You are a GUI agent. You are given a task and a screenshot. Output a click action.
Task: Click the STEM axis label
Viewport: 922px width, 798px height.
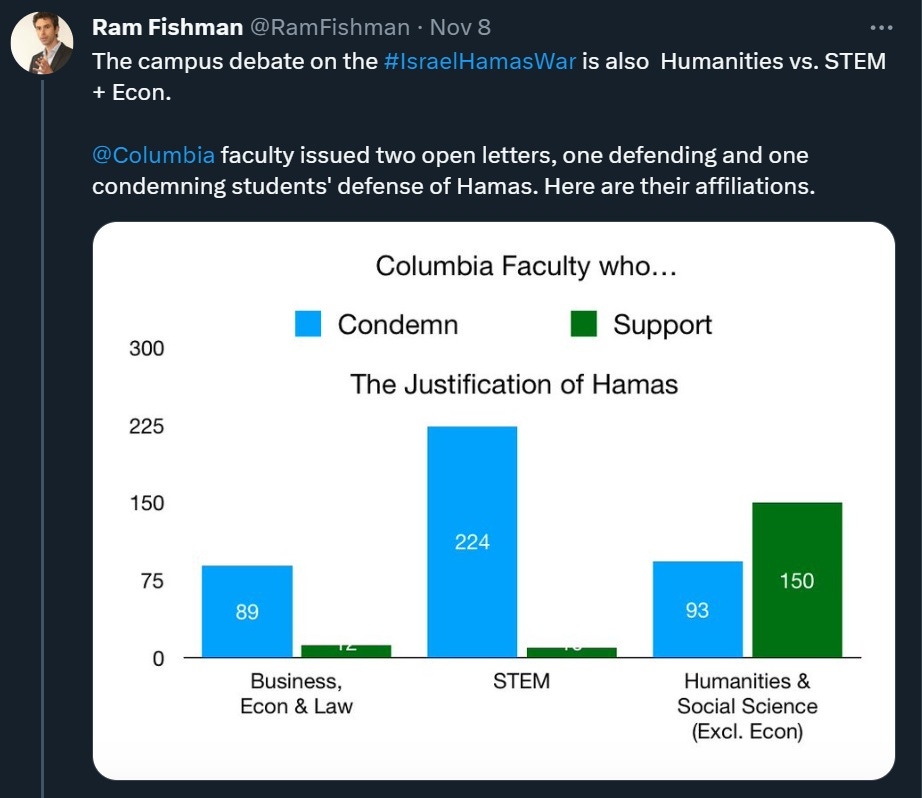pos(522,681)
